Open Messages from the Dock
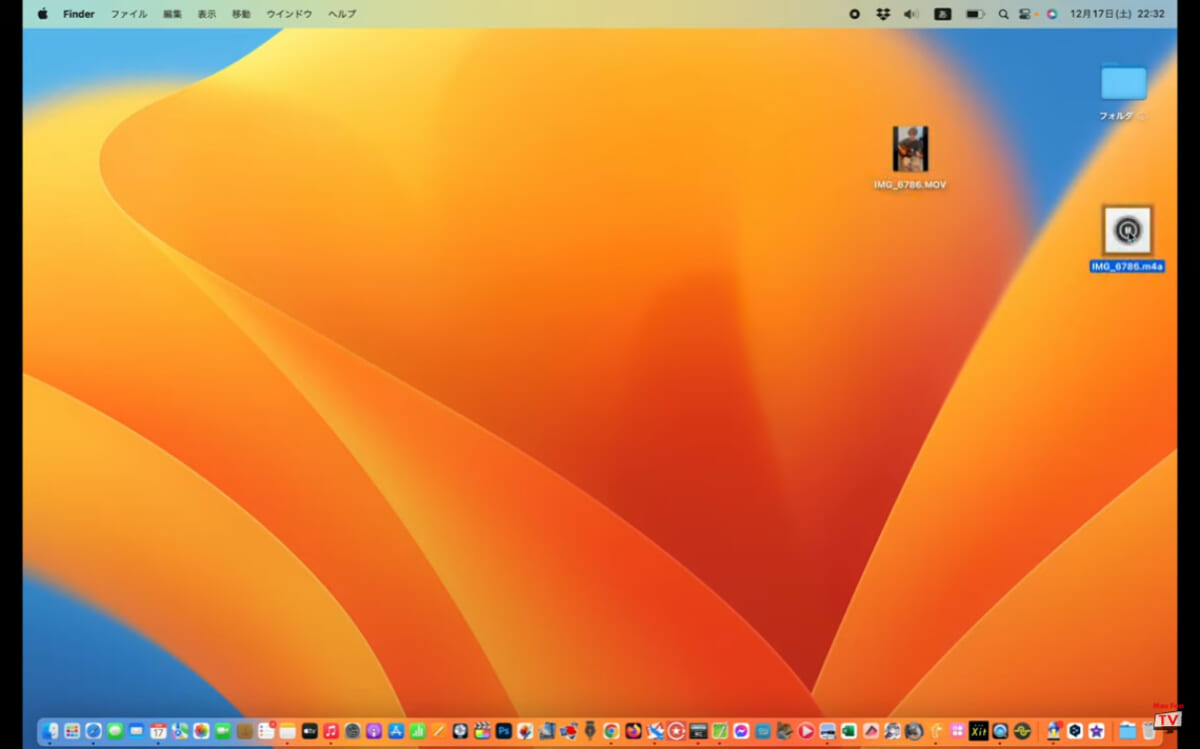This screenshot has height=749, width=1200. click(115, 731)
